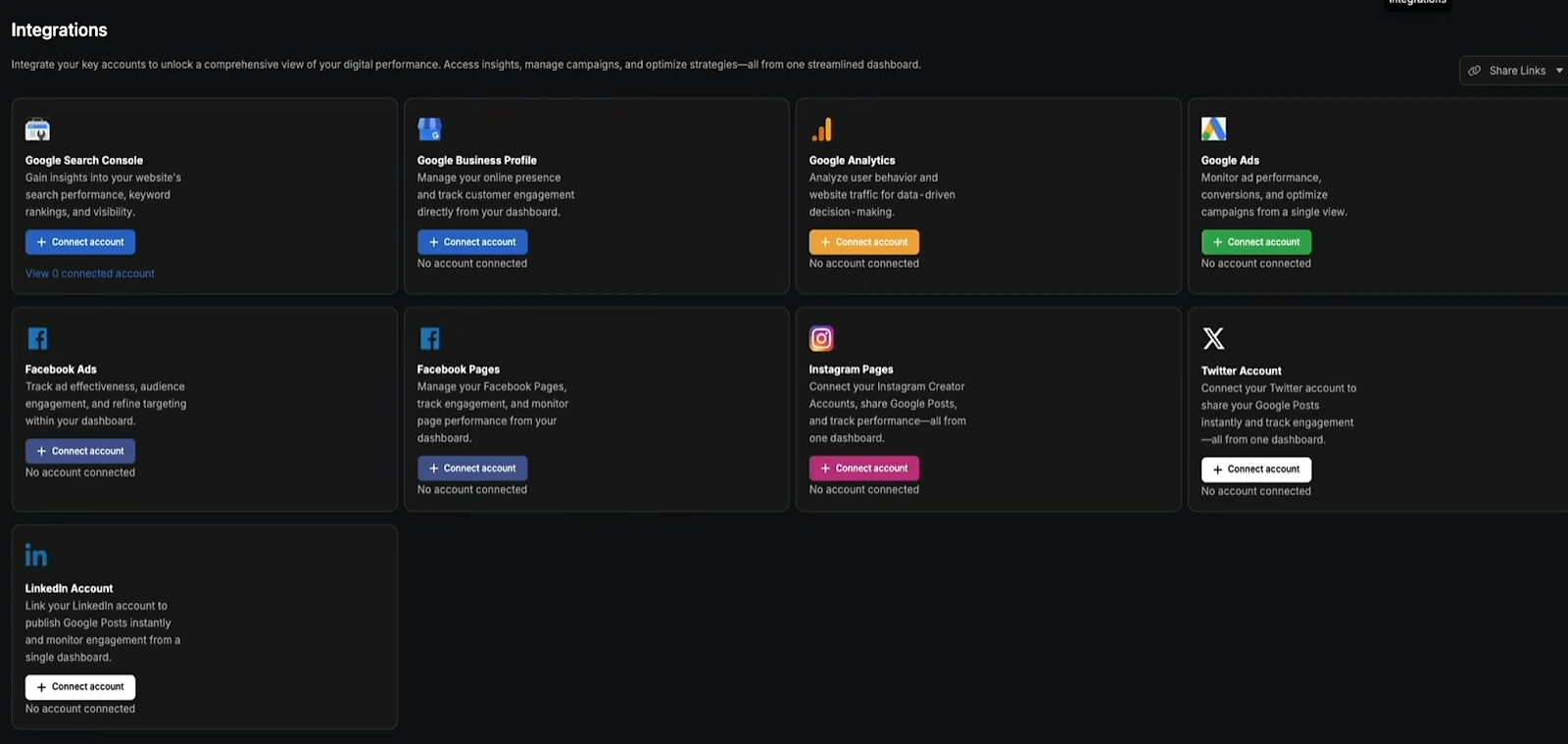Click the Google Business Profile store icon
The width and height of the screenshot is (1568, 744).
429,128
